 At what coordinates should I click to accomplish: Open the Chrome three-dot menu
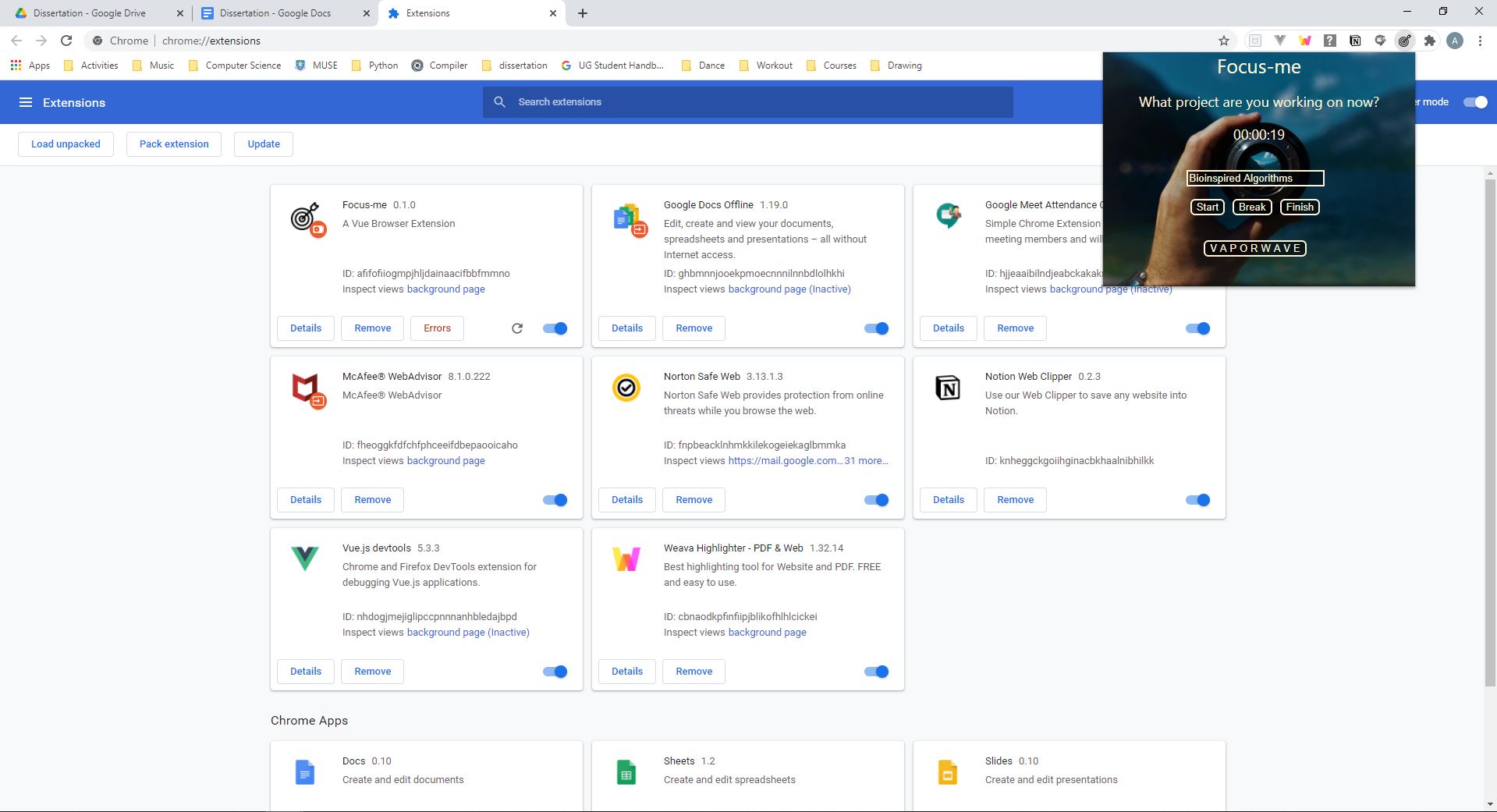(x=1480, y=41)
